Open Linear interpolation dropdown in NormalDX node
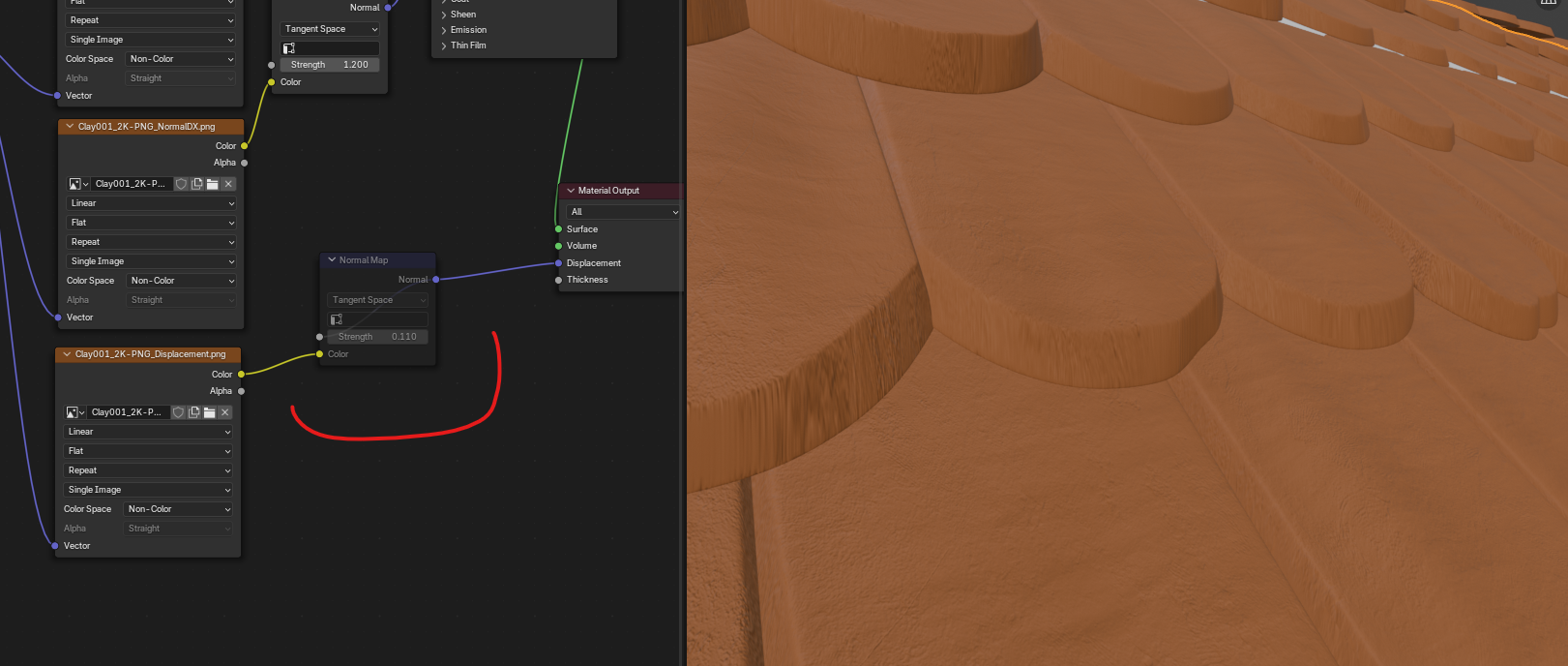Screen dimensions: 1568x666 click(x=152, y=203)
